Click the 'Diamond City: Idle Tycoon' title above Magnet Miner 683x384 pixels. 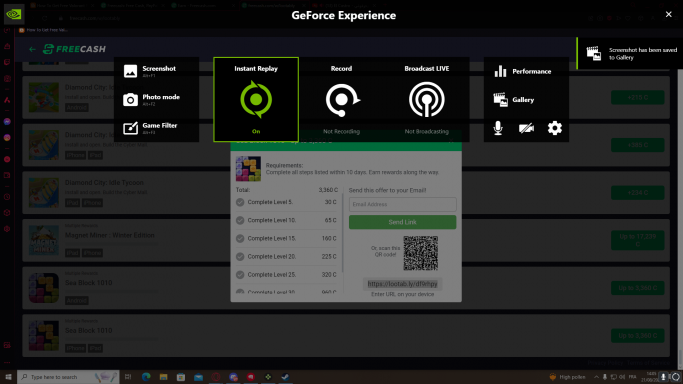point(104,182)
